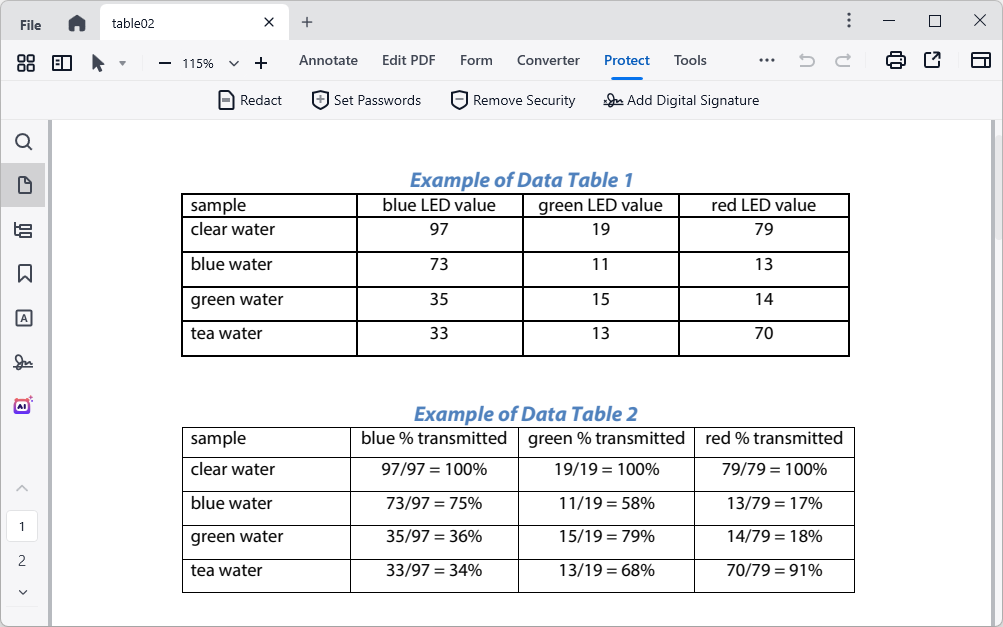Switch to the Annotate tab
The height and width of the screenshot is (627, 1003).
point(328,61)
